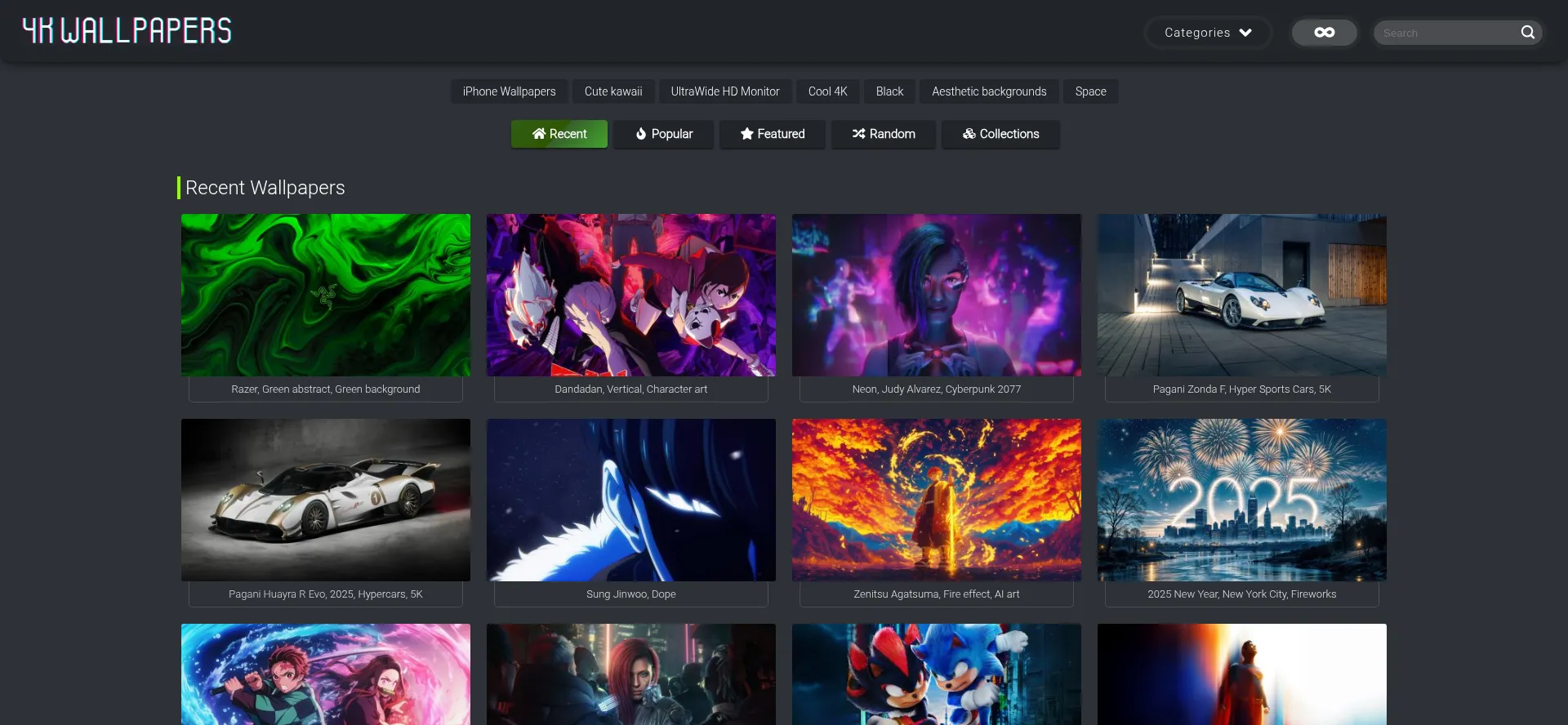This screenshot has width=1568, height=725.
Task: Open the Sung Jinwoo wallpaper thumbnail
Action: (631, 500)
